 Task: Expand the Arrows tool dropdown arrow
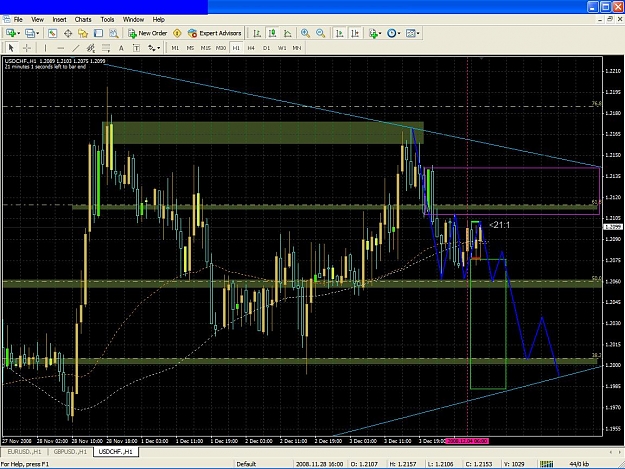pos(159,48)
